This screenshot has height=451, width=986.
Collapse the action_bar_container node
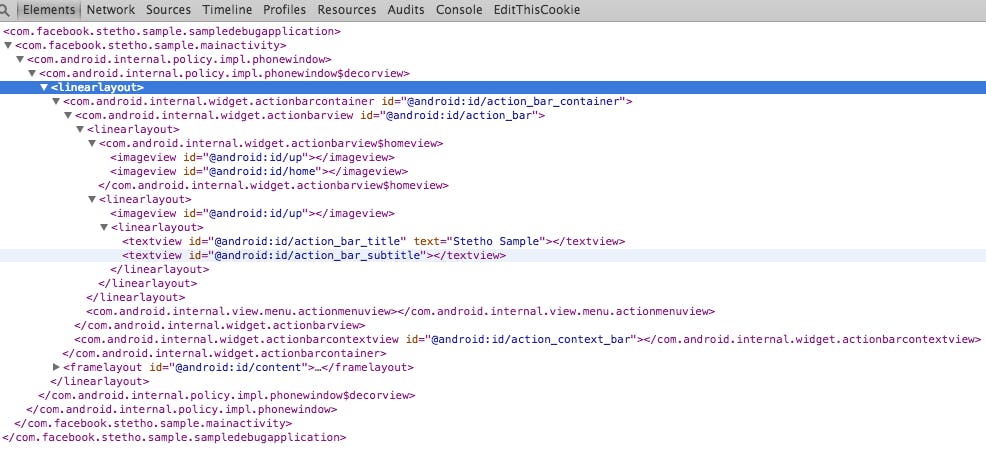(56, 101)
